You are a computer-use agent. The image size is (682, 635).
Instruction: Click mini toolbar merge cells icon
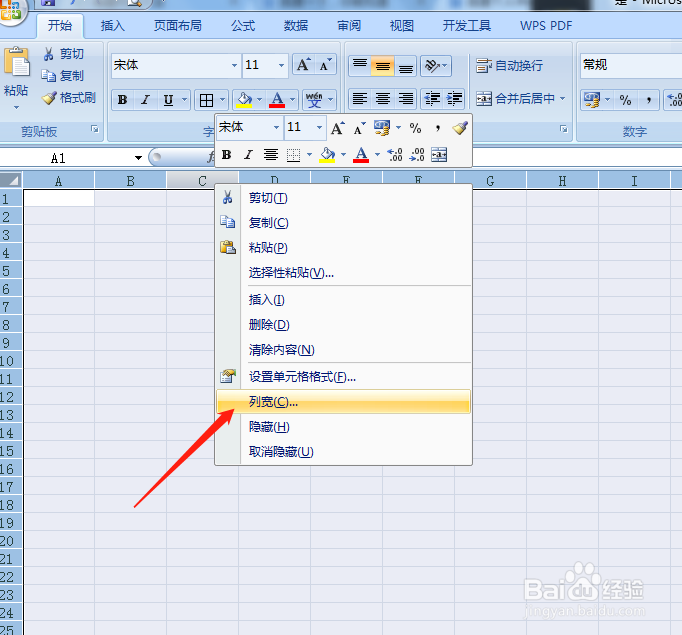[x=439, y=155]
